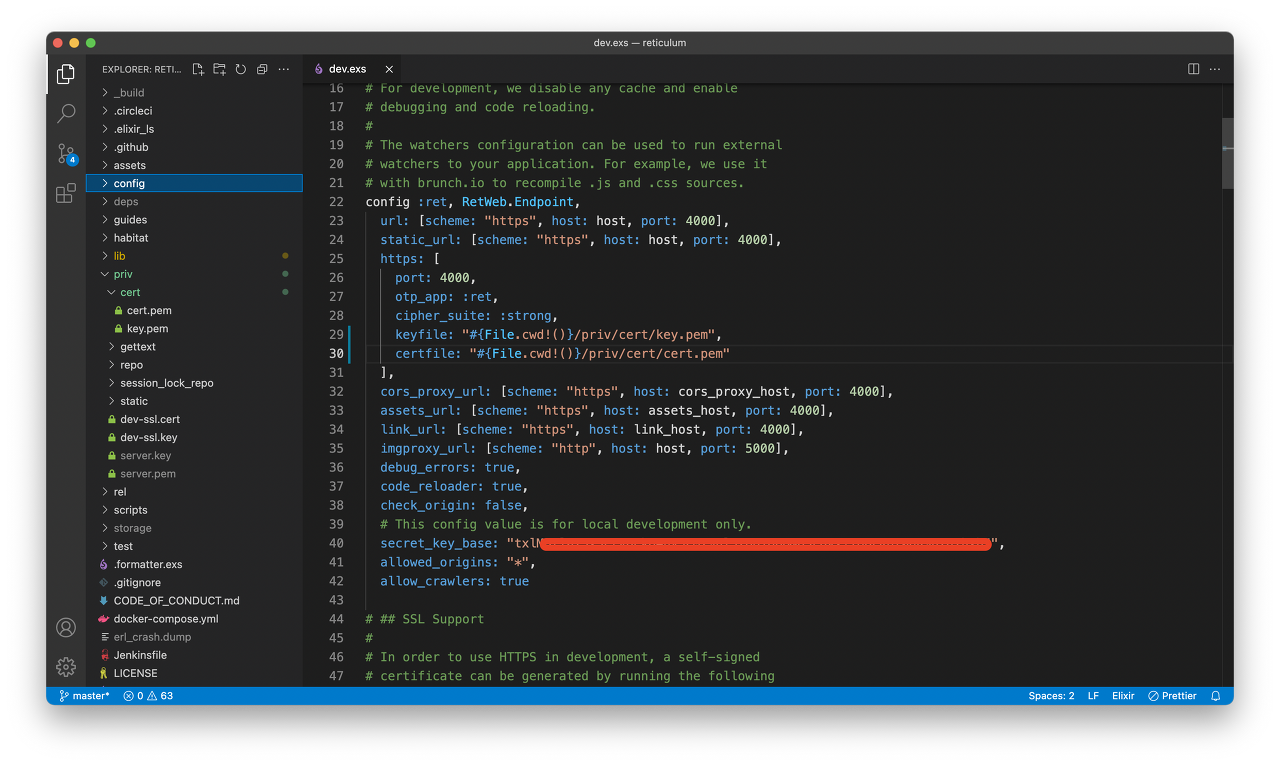Click the errors and warnings indicator

(148, 696)
